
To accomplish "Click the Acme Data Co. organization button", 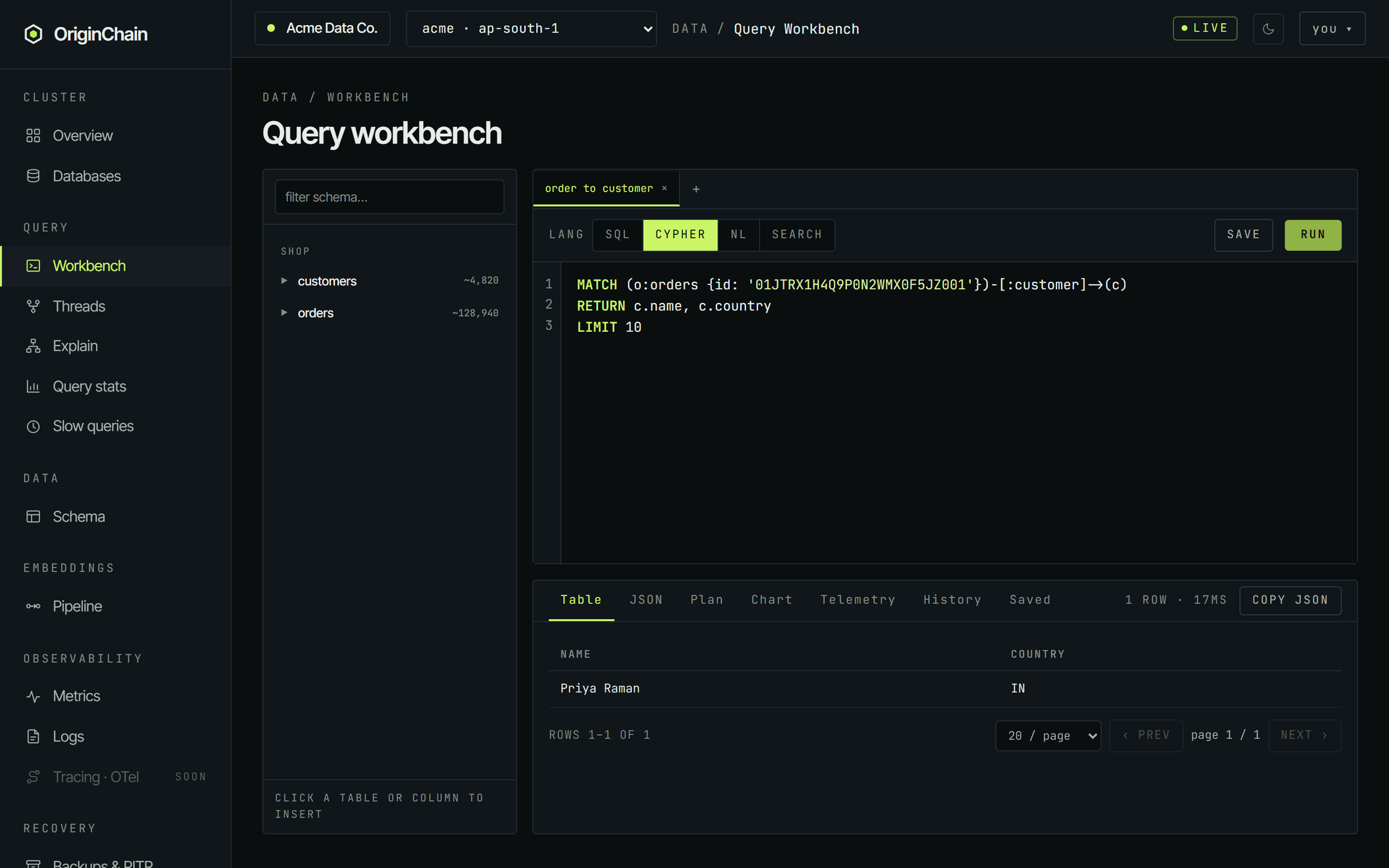I will click(322, 29).
